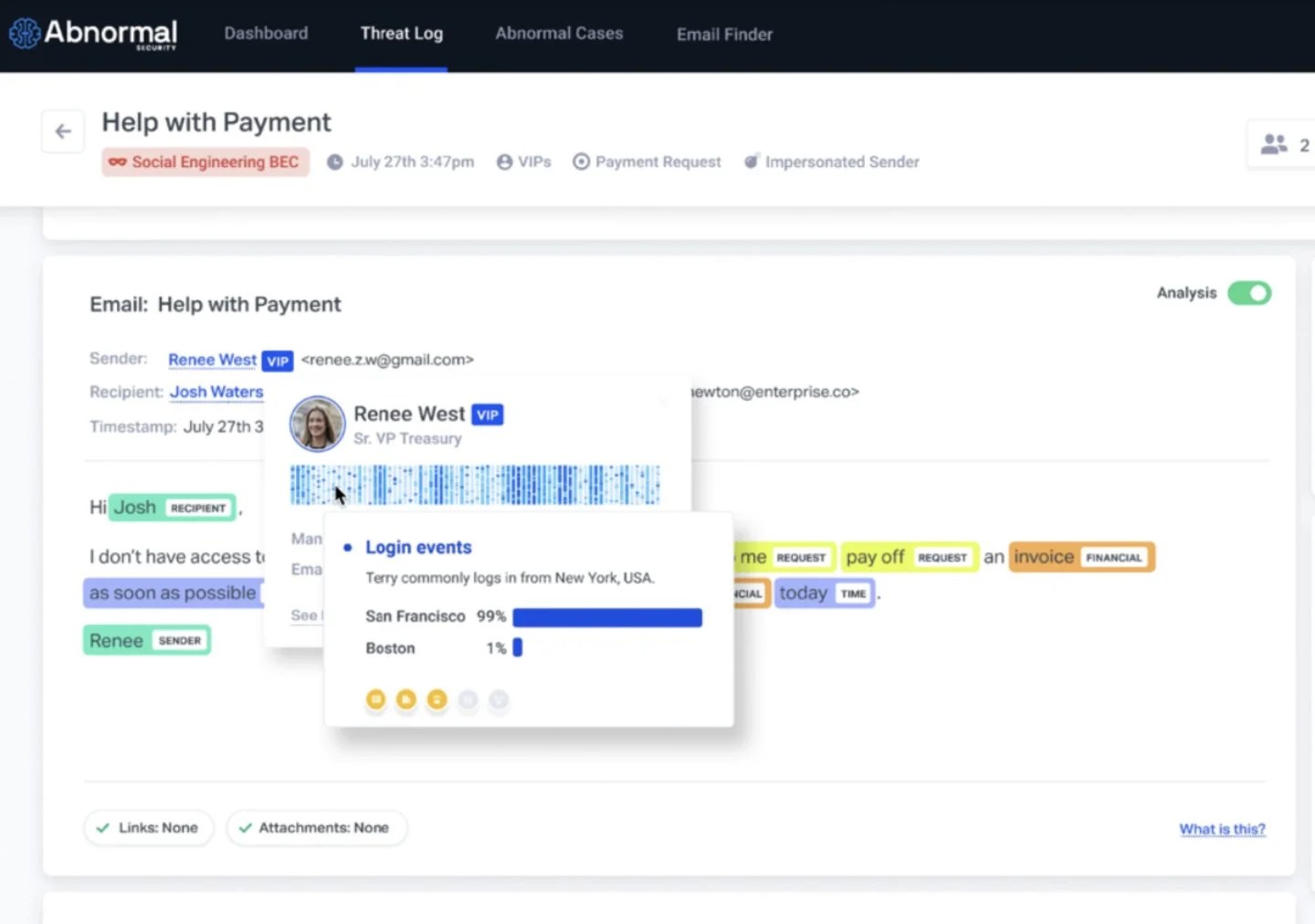Viewport: 1315px width, 924px height.
Task: Click the 'Email: Help with Payment' heading
Action: 216,304
